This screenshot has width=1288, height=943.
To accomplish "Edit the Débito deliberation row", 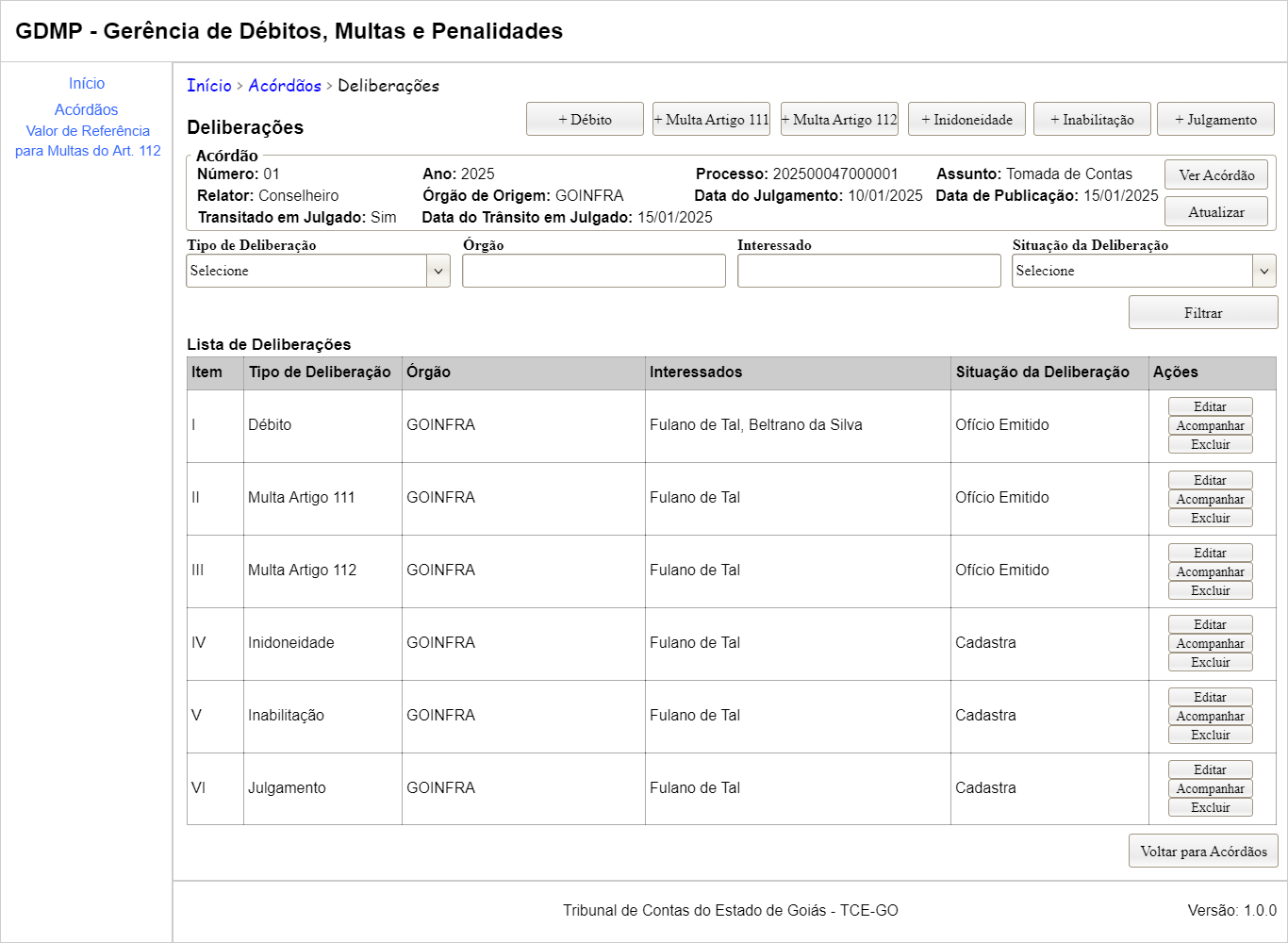I will coord(1210,407).
